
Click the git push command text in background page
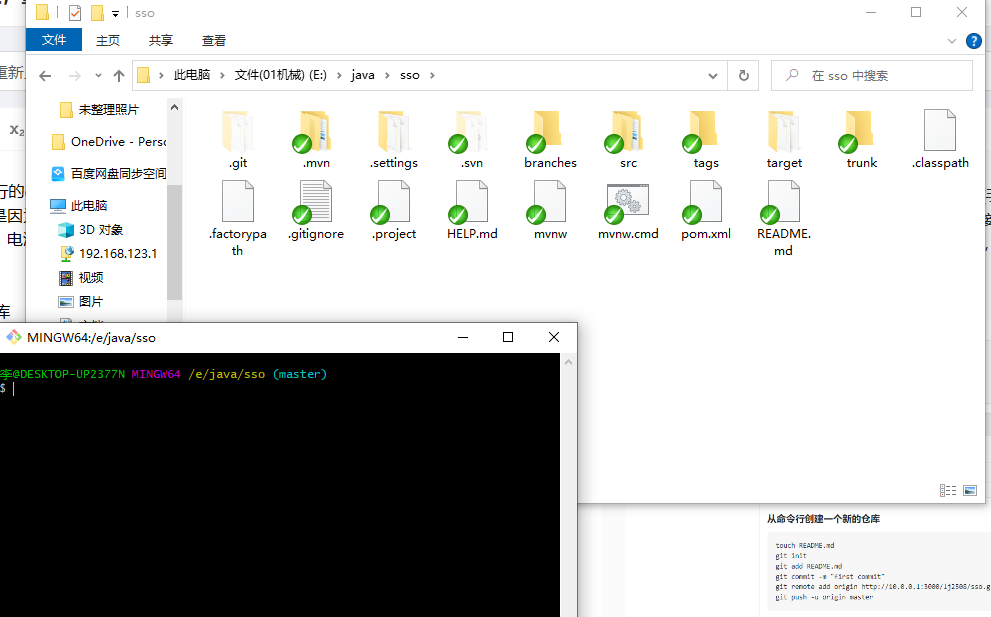(824, 597)
